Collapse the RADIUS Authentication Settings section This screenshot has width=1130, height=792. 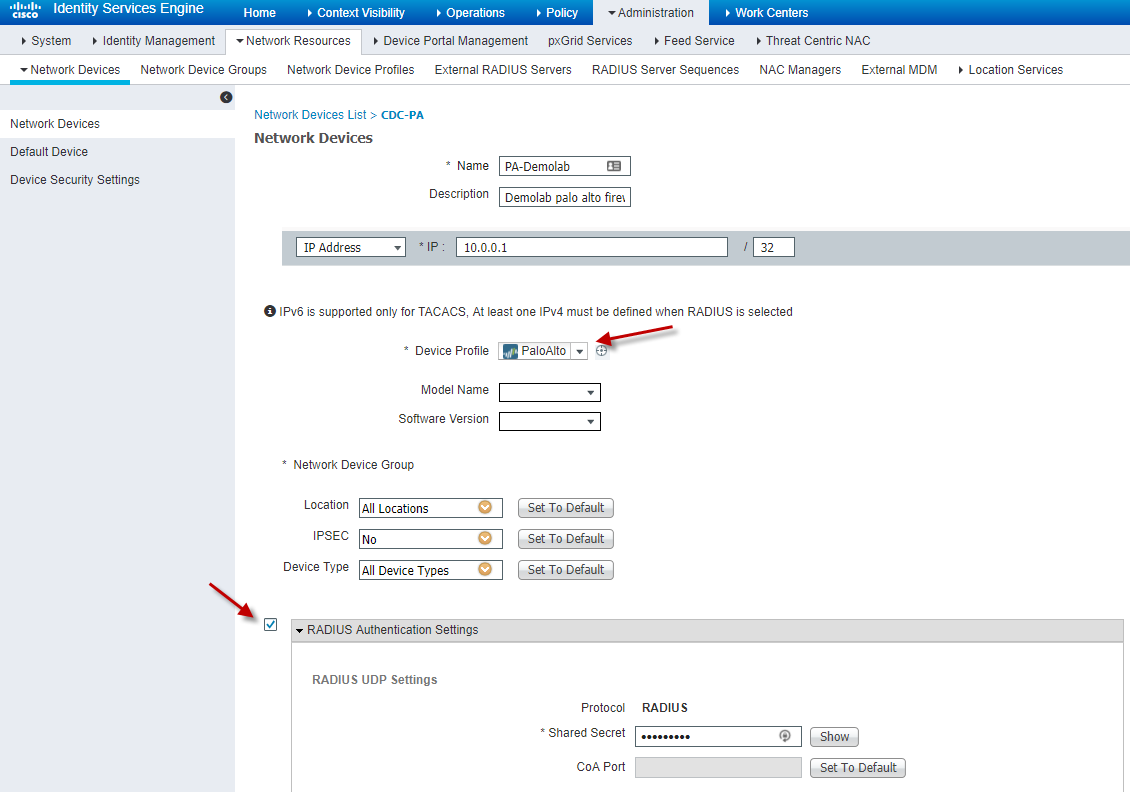[300, 631]
